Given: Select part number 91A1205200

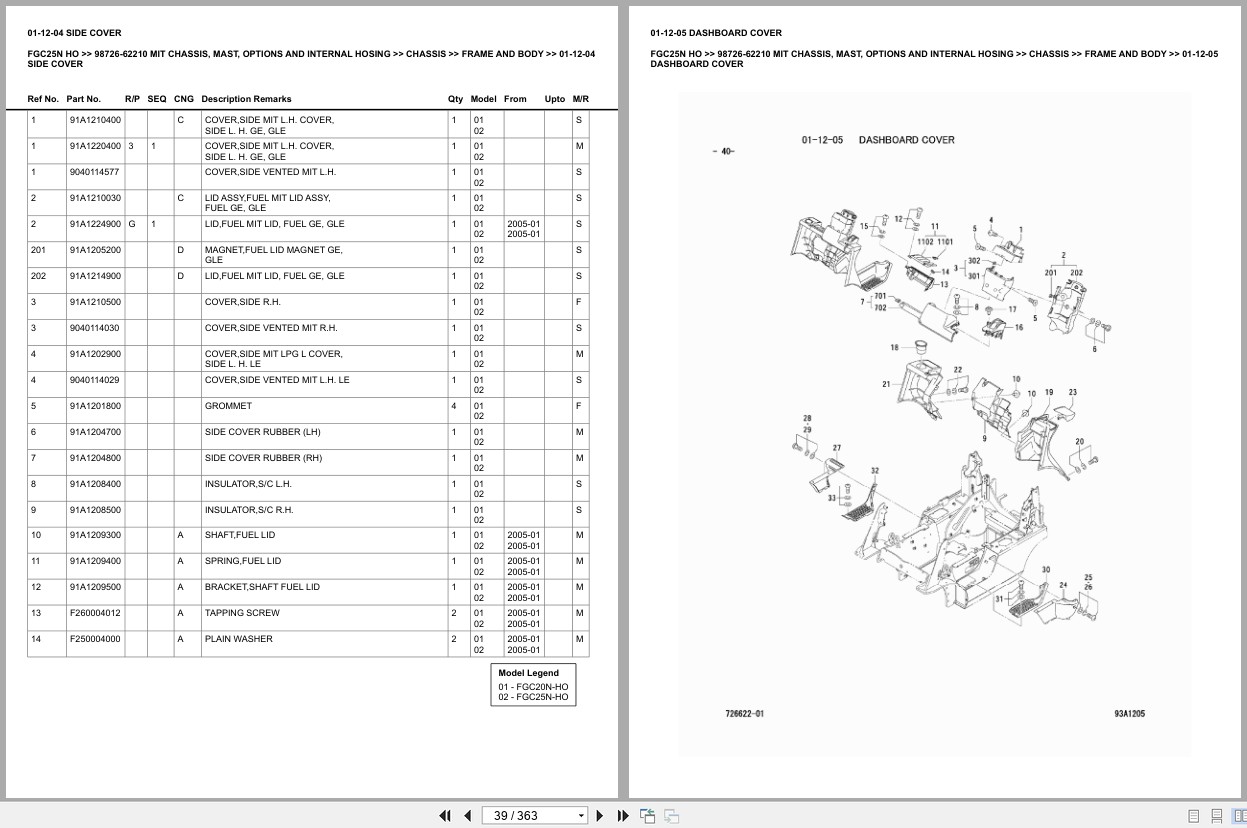Looking at the screenshot, I should pos(95,250).
